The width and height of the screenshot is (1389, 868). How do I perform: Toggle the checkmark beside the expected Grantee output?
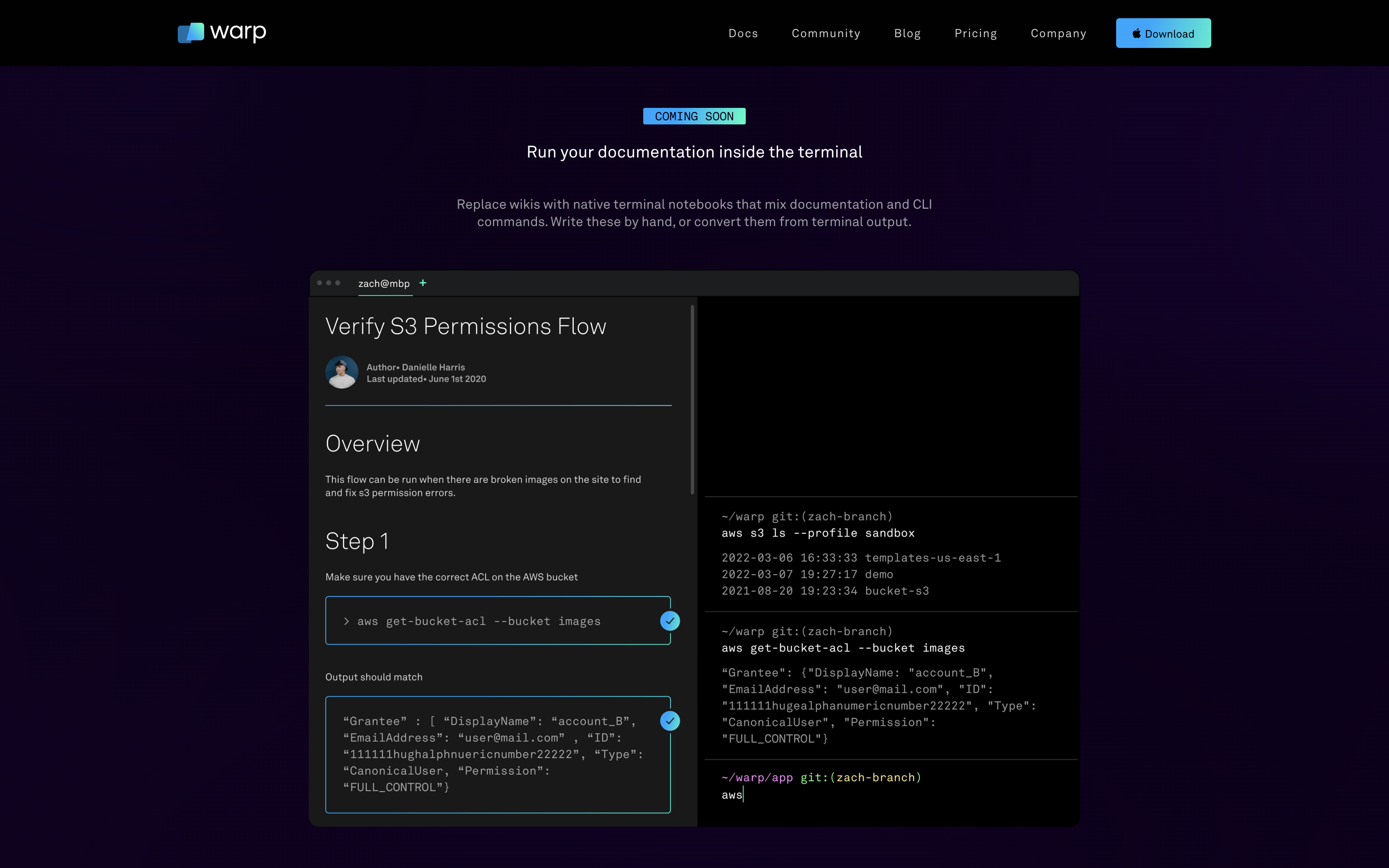coord(670,720)
